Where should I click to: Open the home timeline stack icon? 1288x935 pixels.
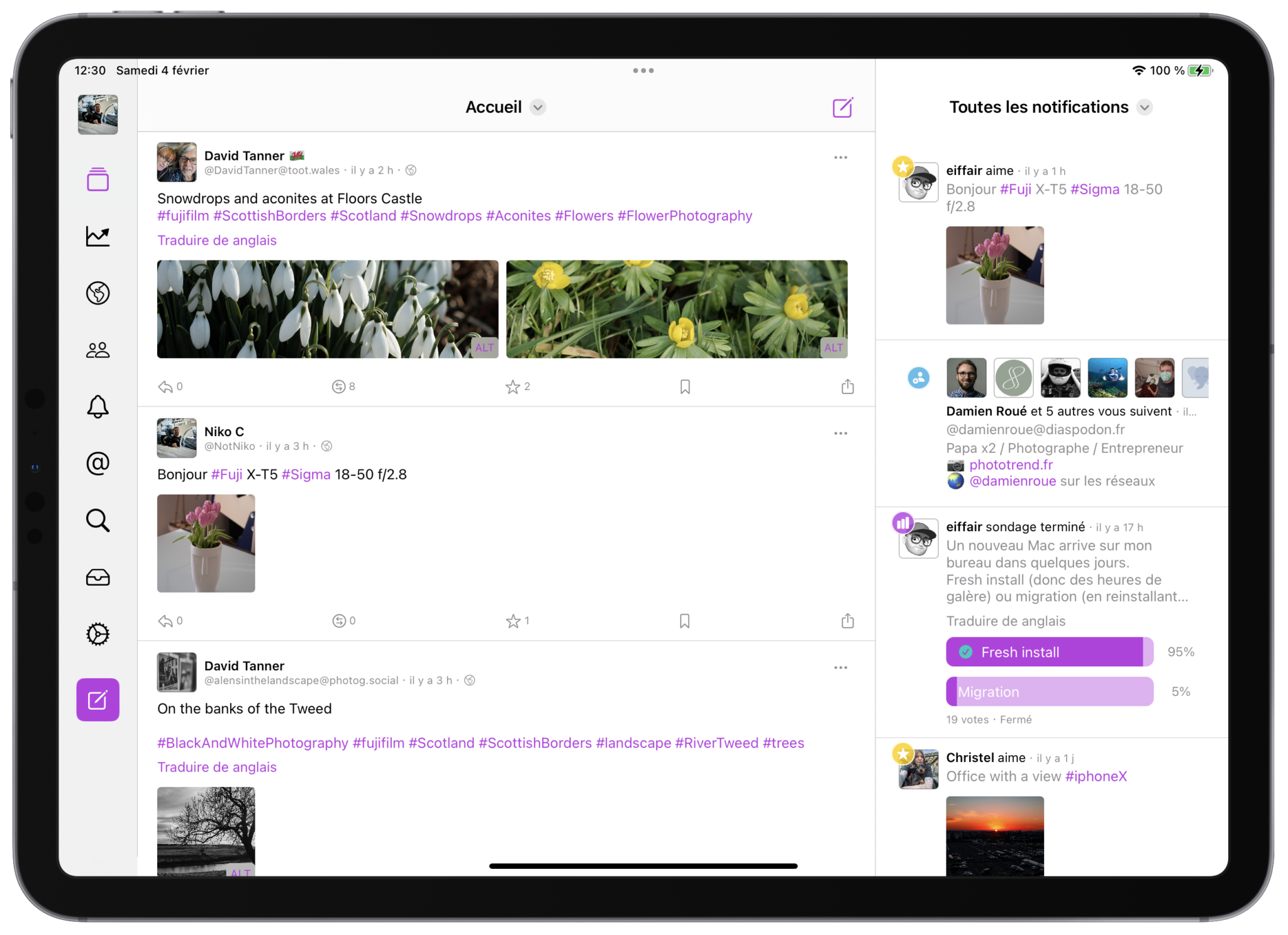click(97, 179)
